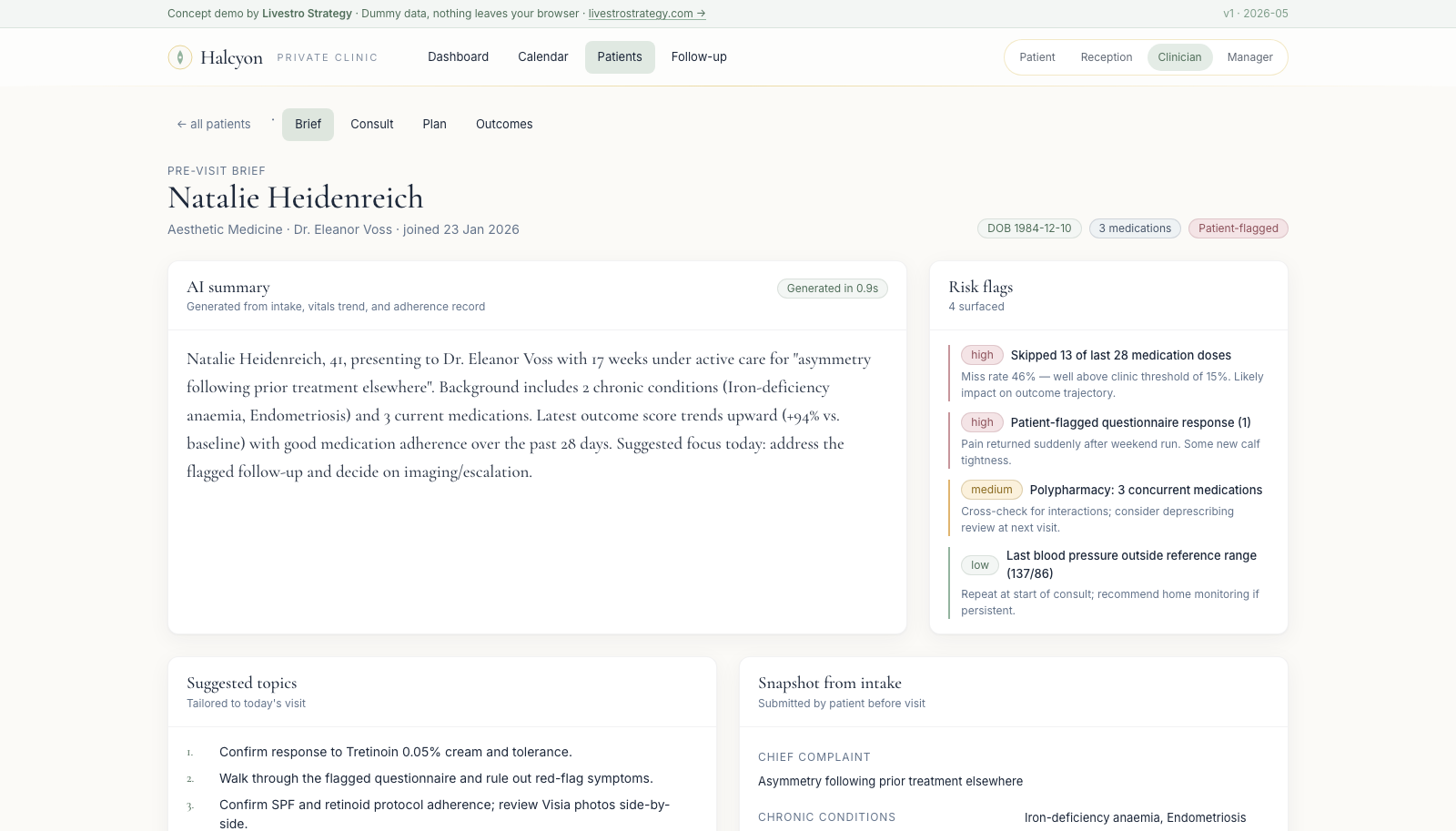Image resolution: width=1456 pixels, height=831 pixels.
Task: Click the Chief Complaint label
Action: click(x=814, y=757)
